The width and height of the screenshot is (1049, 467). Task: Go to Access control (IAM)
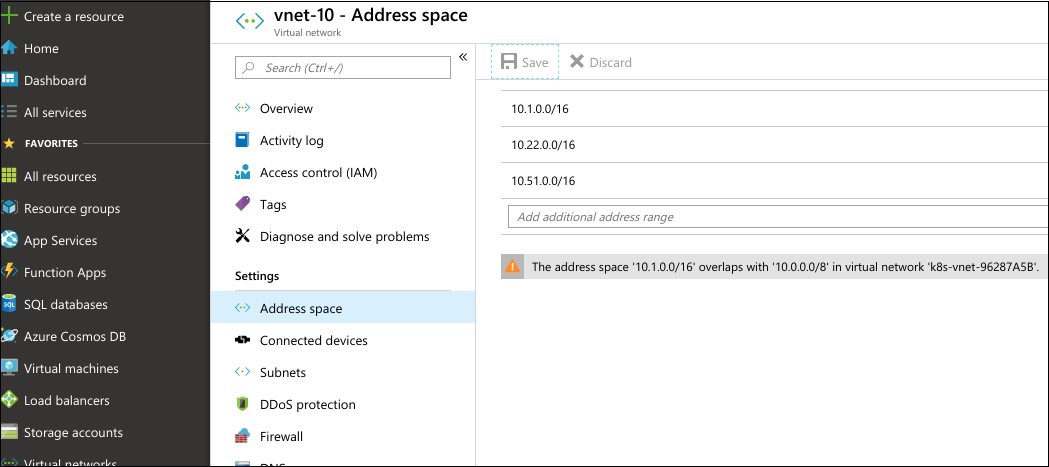coord(317,172)
